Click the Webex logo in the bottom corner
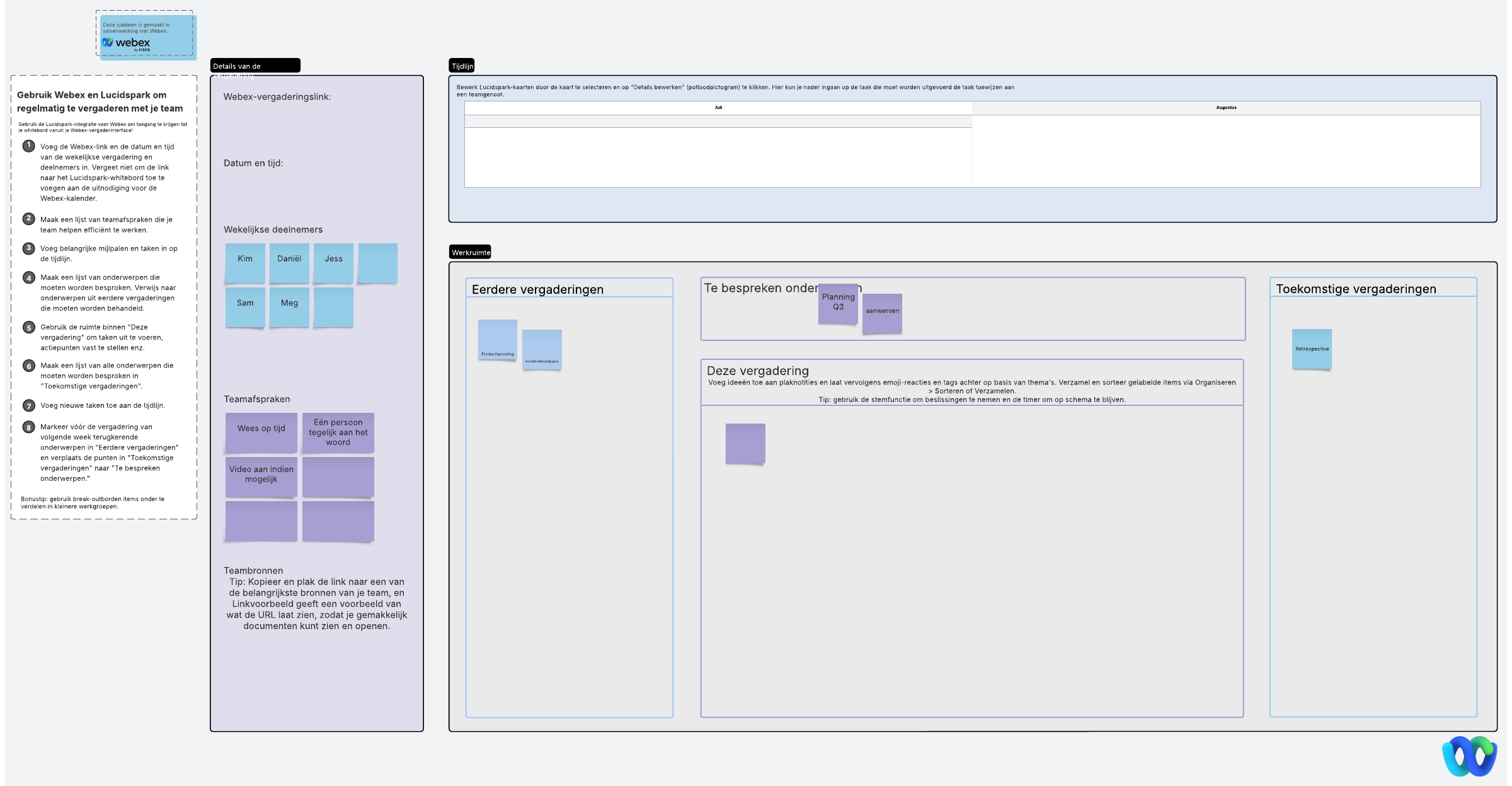Screen dimensions: 1512x786 1469,756
